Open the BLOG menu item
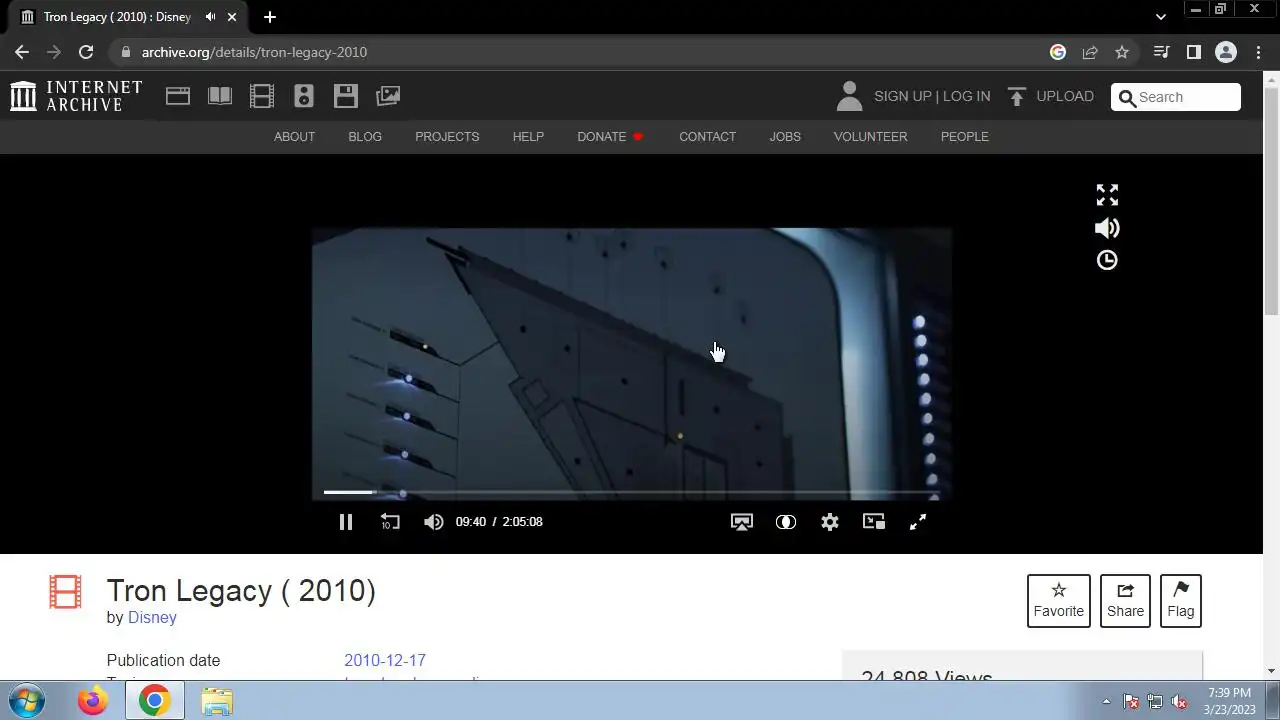This screenshot has width=1280, height=720. pos(365,136)
